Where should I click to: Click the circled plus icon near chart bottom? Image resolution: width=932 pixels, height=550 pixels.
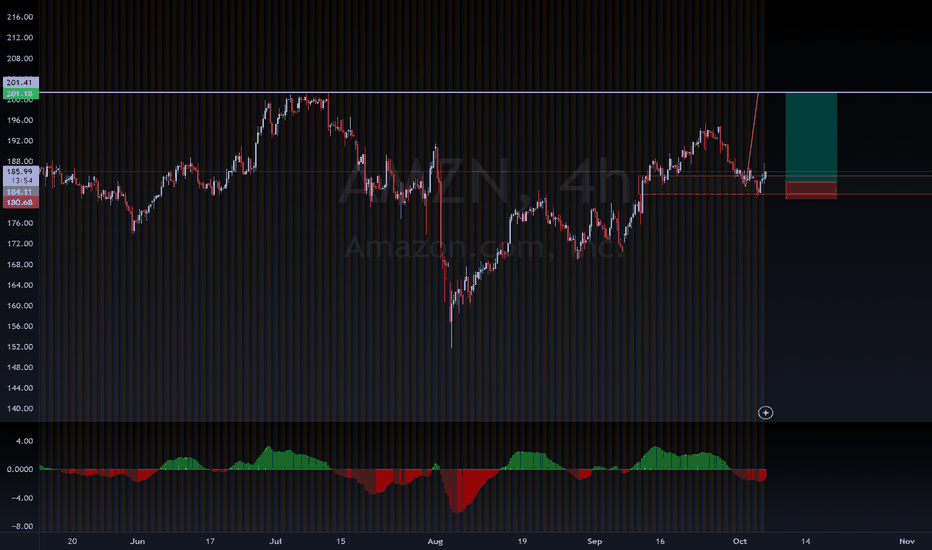[766, 413]
